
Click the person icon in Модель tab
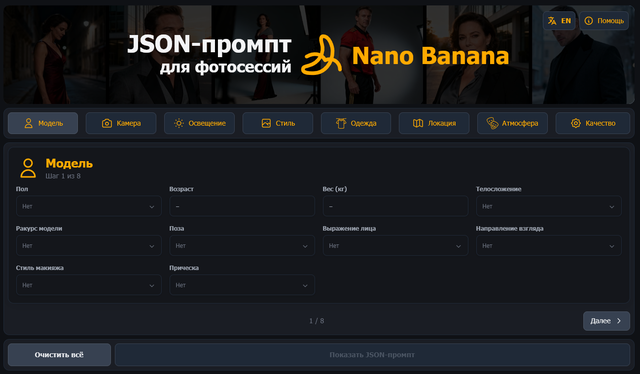[28, 123]
